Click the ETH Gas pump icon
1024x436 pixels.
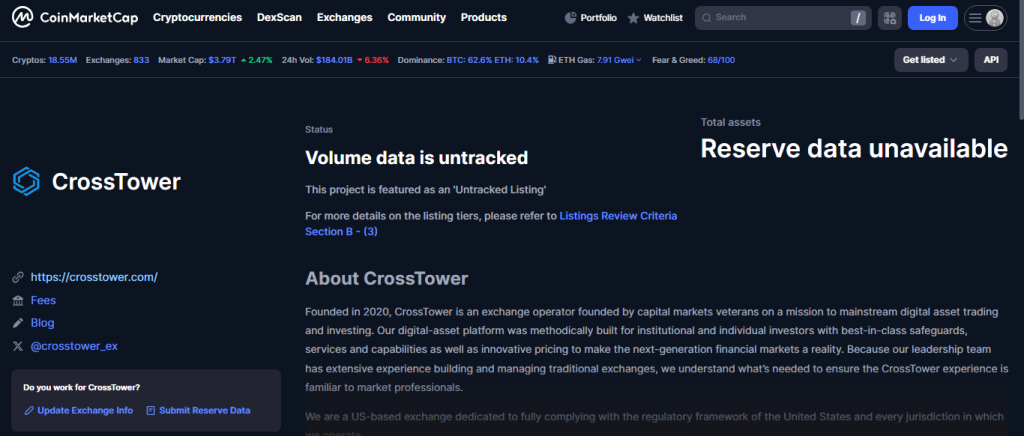[549, 60]
